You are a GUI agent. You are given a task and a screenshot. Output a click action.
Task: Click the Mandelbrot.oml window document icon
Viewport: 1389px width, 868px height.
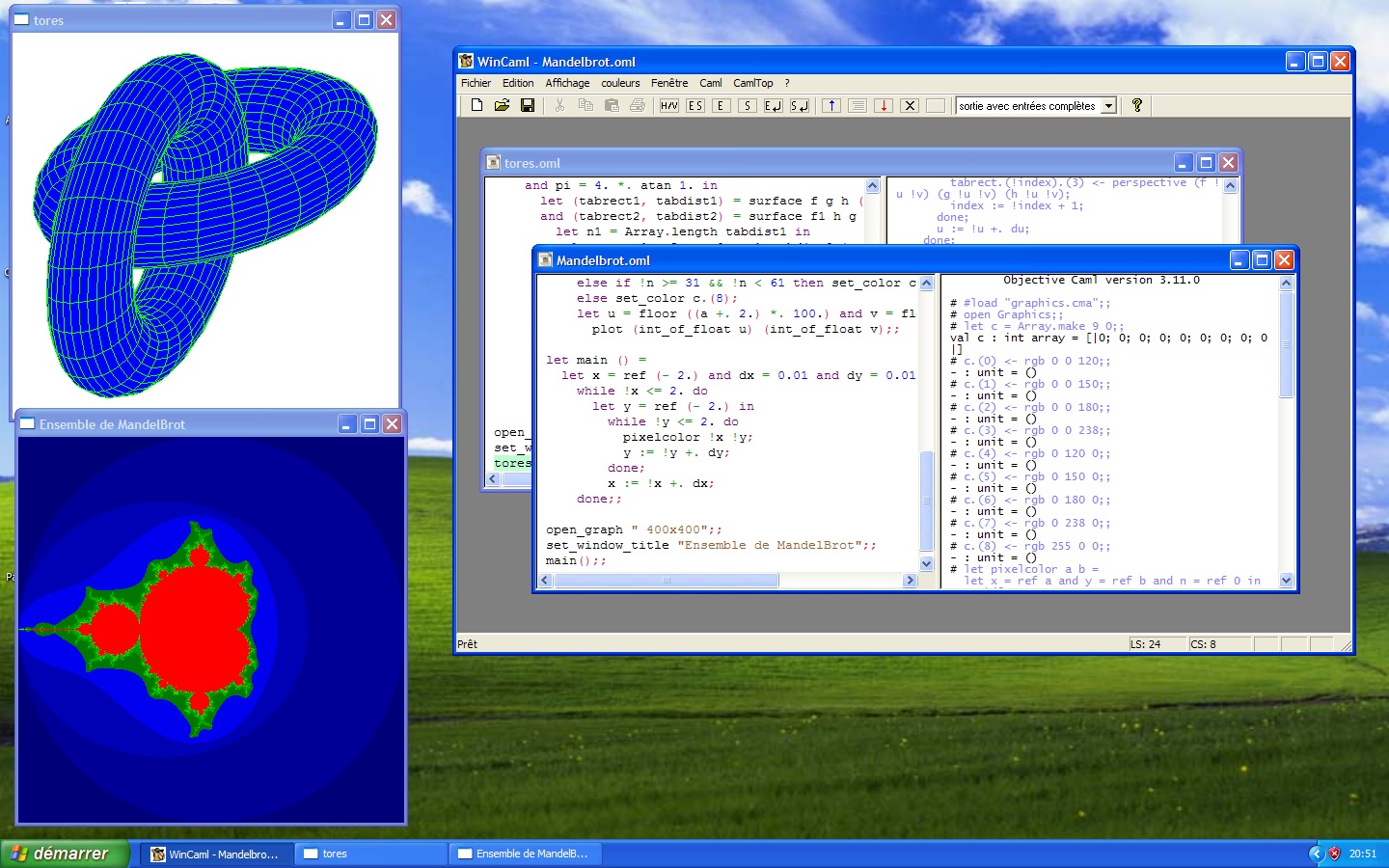coord(546,259)
